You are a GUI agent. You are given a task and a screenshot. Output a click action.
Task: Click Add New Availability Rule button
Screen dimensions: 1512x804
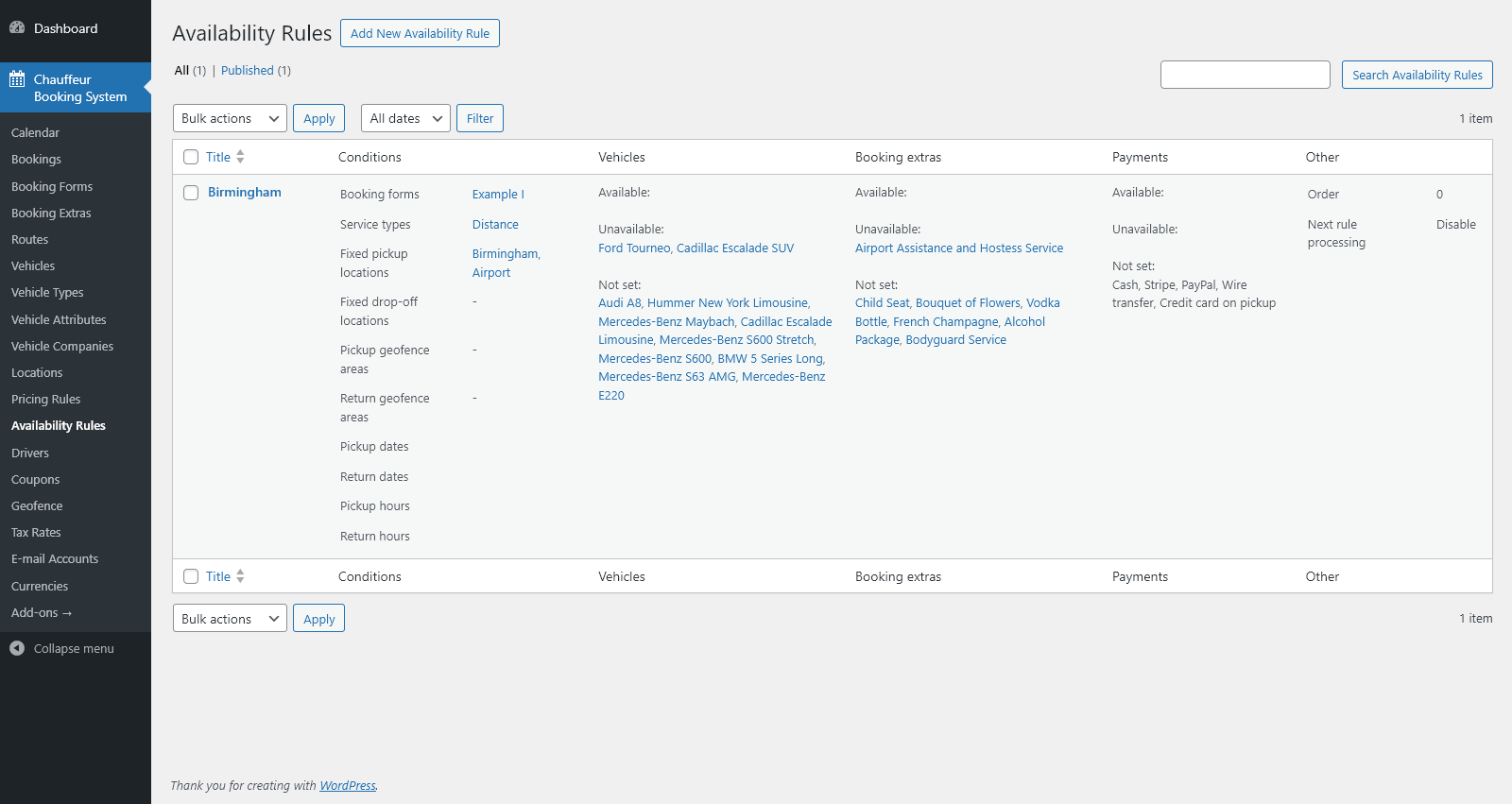(x=420, y=33)
